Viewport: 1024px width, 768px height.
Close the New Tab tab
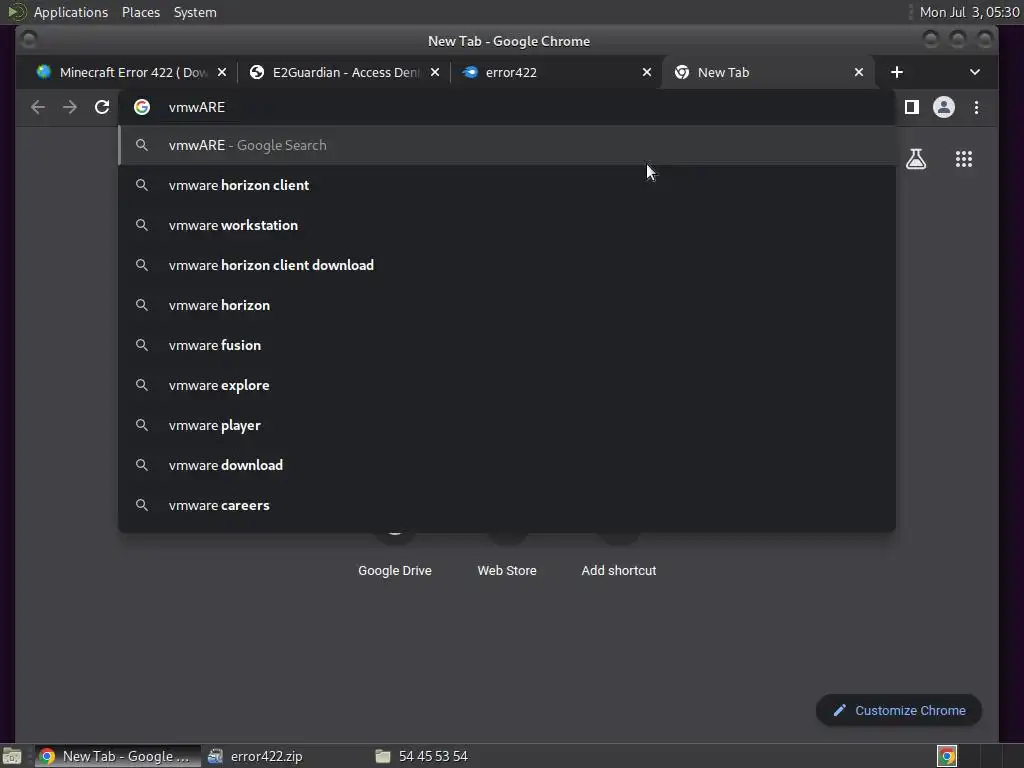[859, 72]
